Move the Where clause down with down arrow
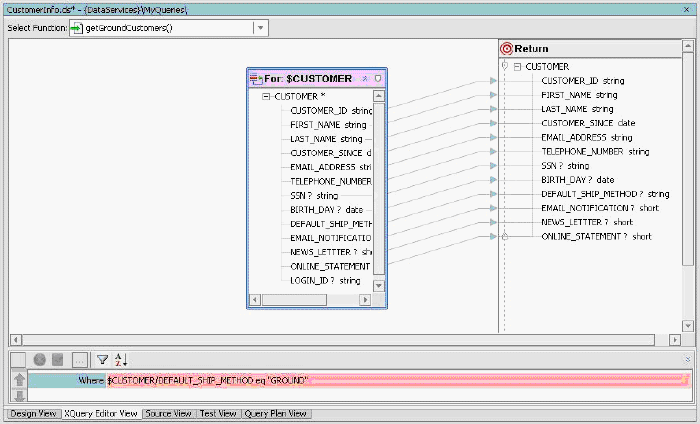Viewport: 700px width, 424px height. (x=19, y=395)
